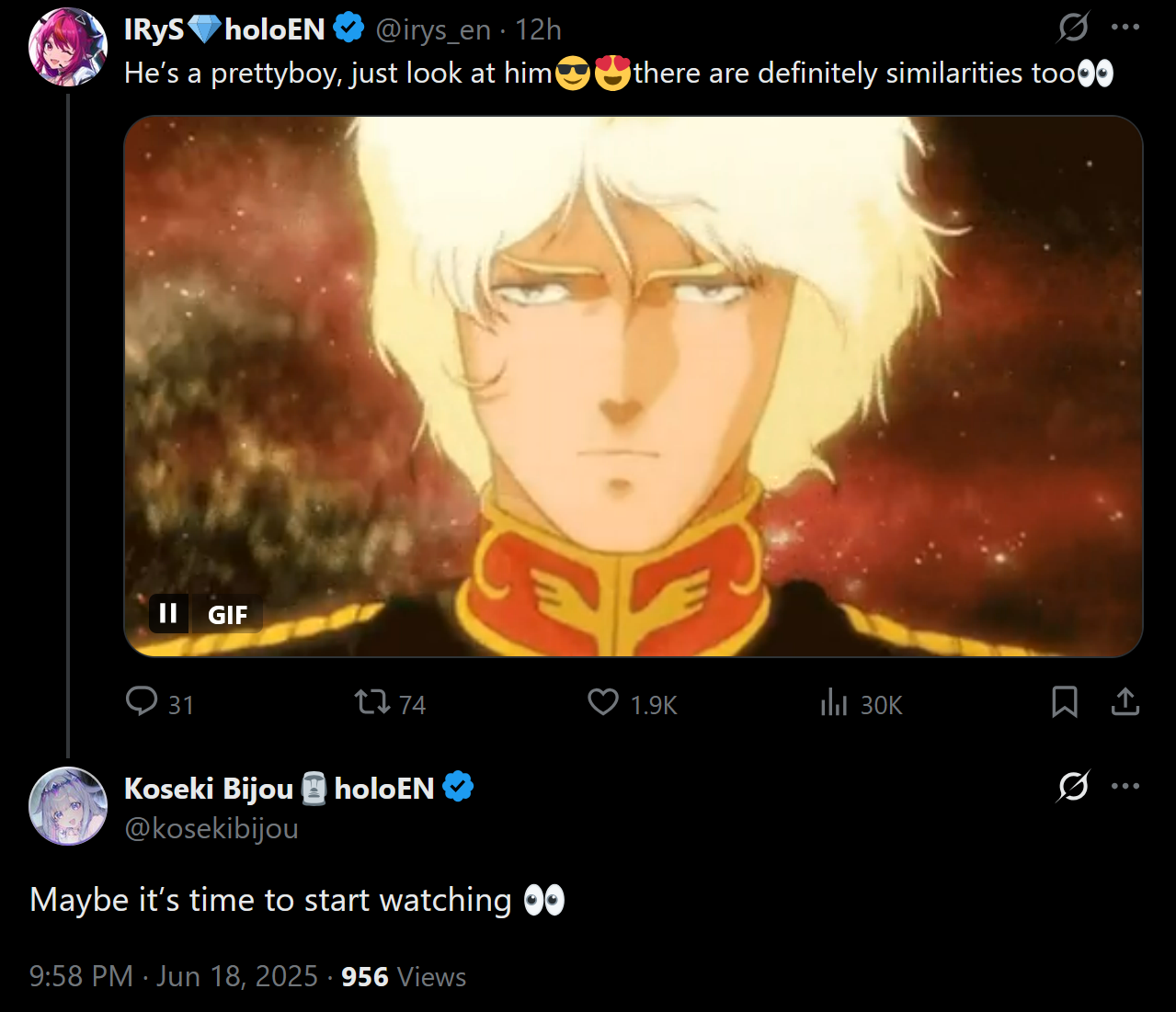Share IRyS's tweet via upload icon
1176x1012 pixels.
[1125, 702]
